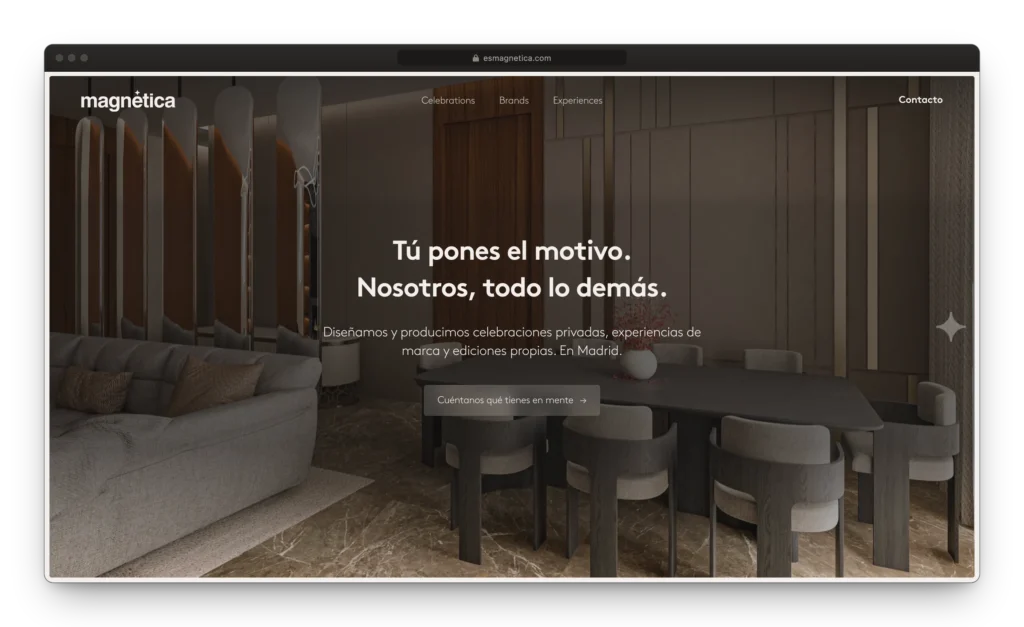Close the browser window with first dot
Viewport: 1024px width, 627px height.
pyautogui.click(x=59, y=57)
